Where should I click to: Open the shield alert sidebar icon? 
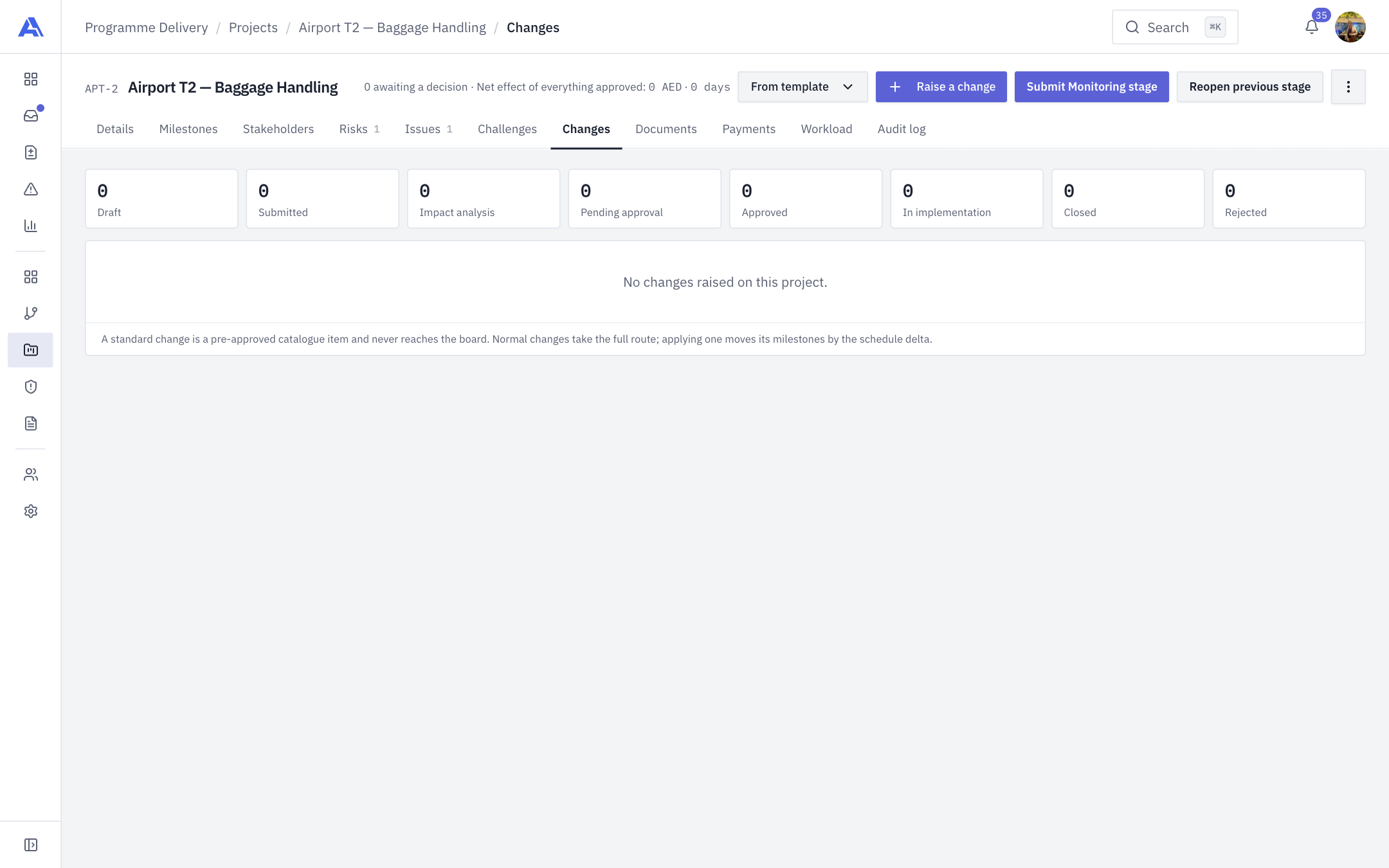tap(30, 386)
